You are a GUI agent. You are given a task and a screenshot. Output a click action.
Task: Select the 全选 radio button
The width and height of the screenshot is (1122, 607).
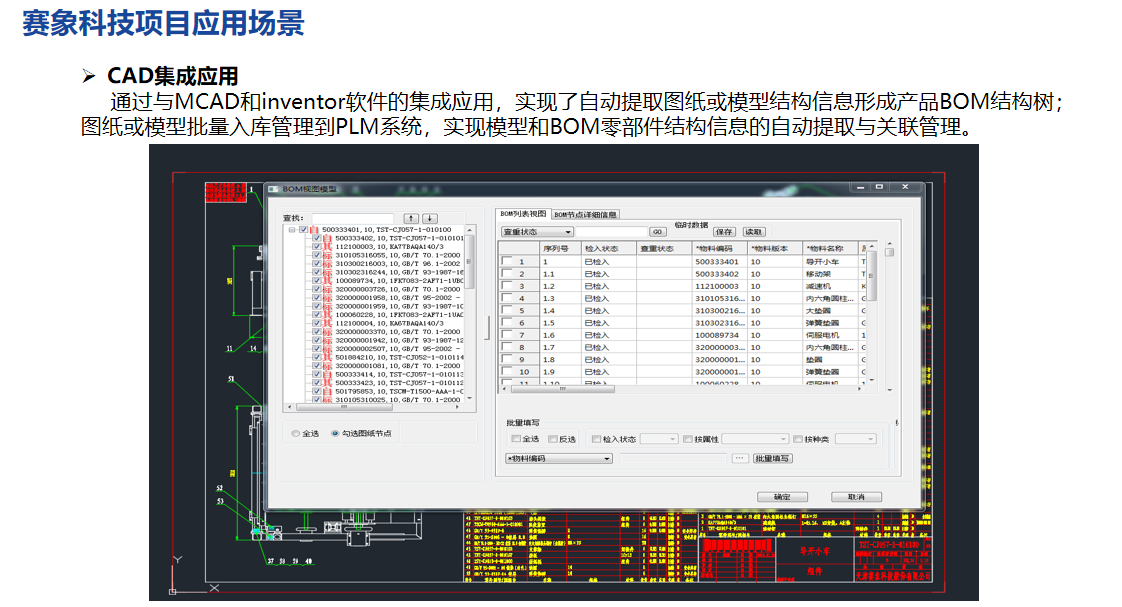[296, 433]
